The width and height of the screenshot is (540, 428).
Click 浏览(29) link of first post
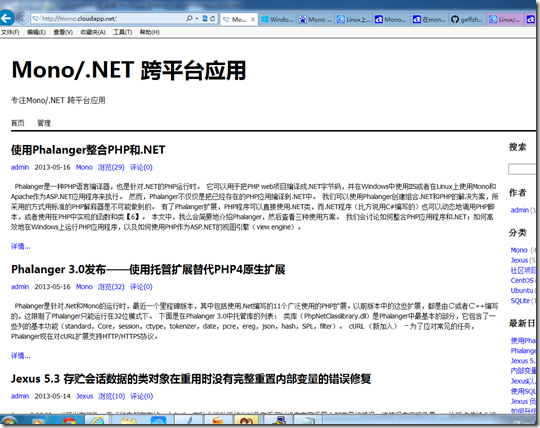coord(111,167)
